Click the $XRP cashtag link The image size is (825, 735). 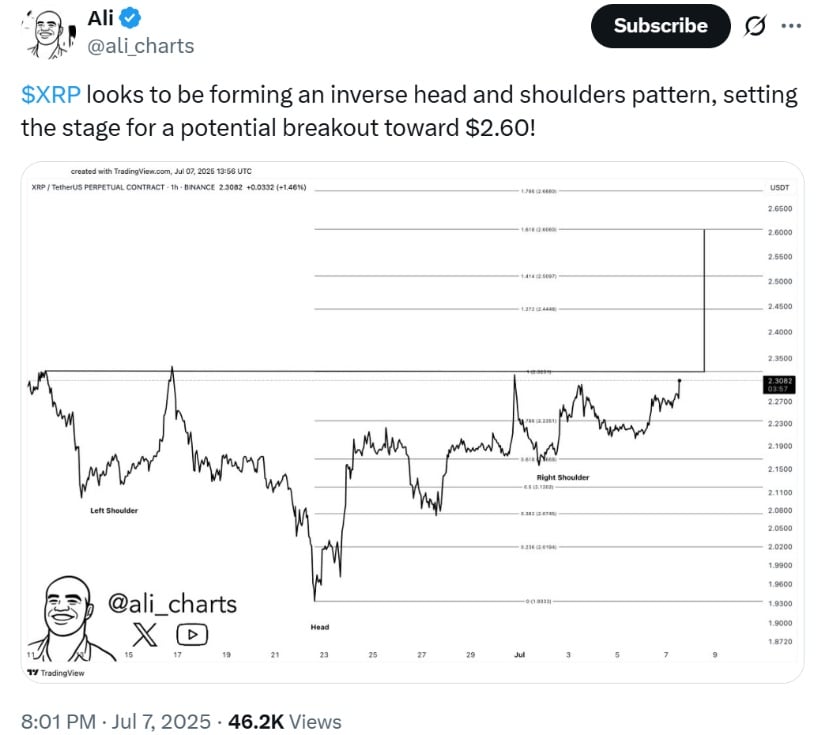point(51,95)
